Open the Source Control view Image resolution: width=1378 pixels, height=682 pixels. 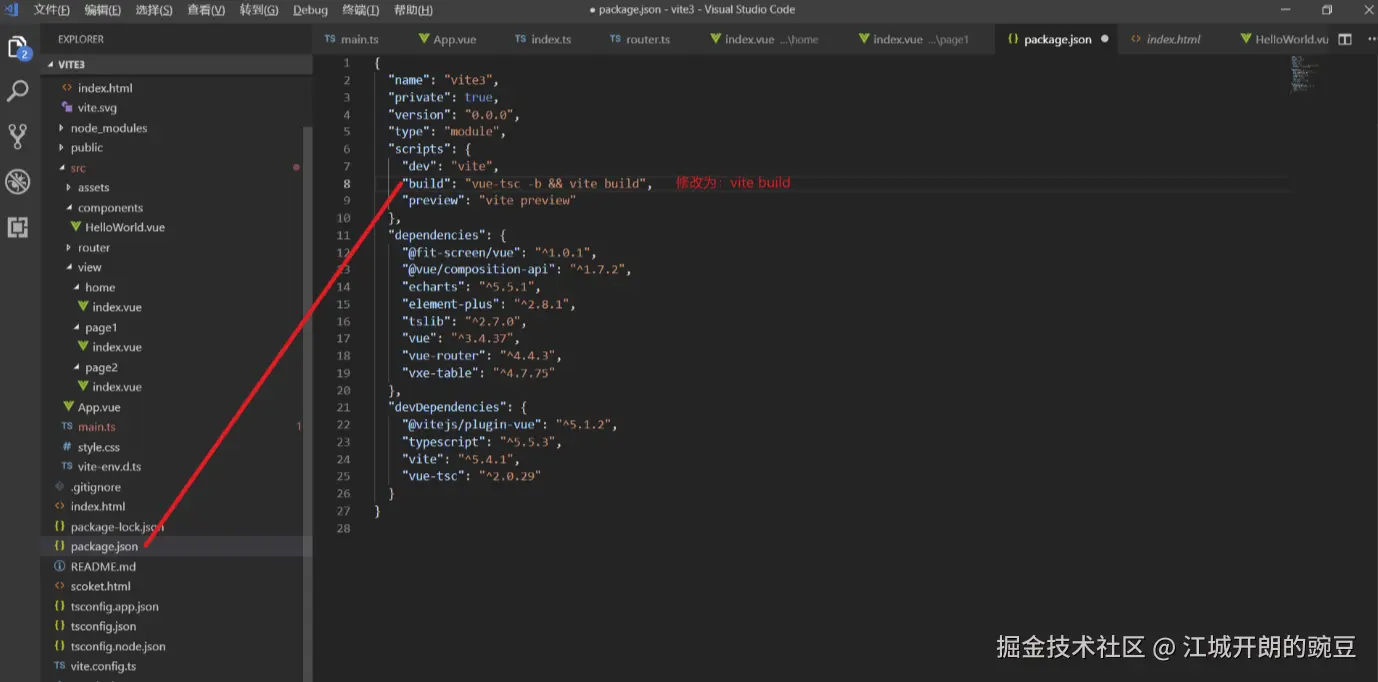point(18,137)
